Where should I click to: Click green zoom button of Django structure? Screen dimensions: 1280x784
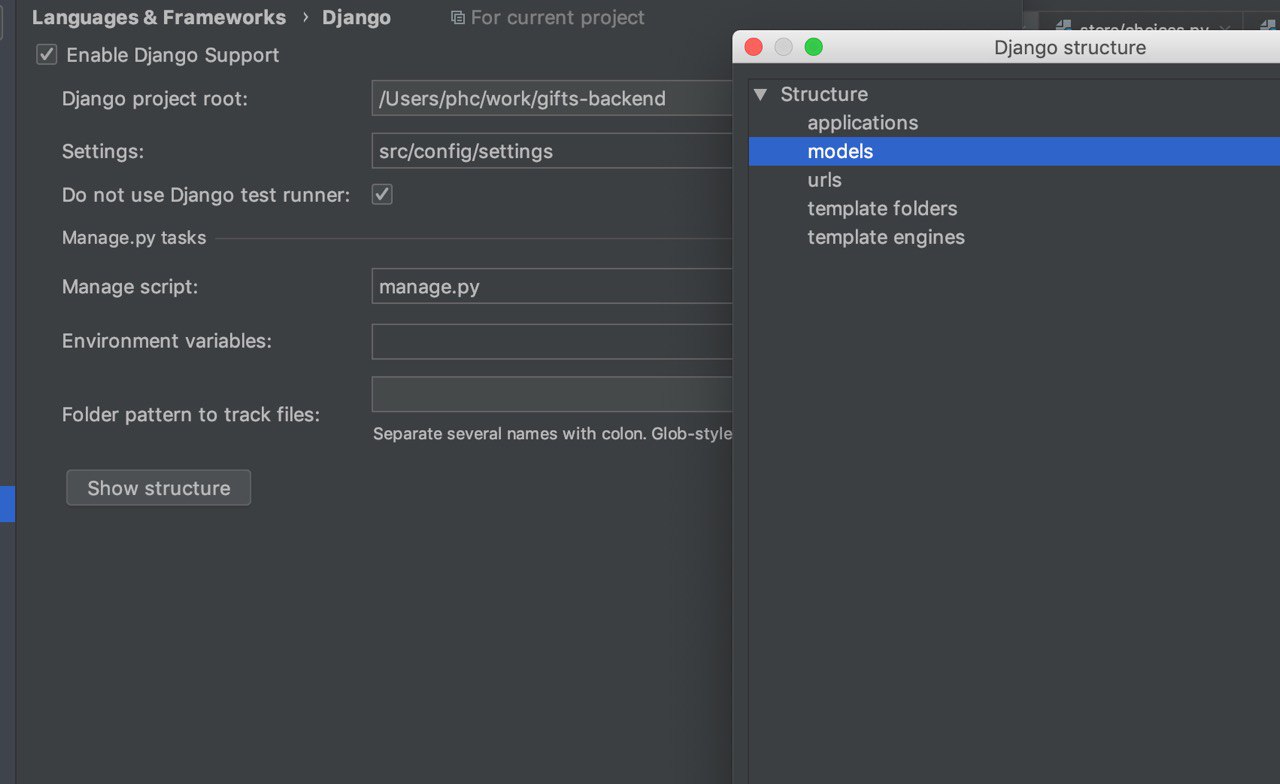[814, 47]
